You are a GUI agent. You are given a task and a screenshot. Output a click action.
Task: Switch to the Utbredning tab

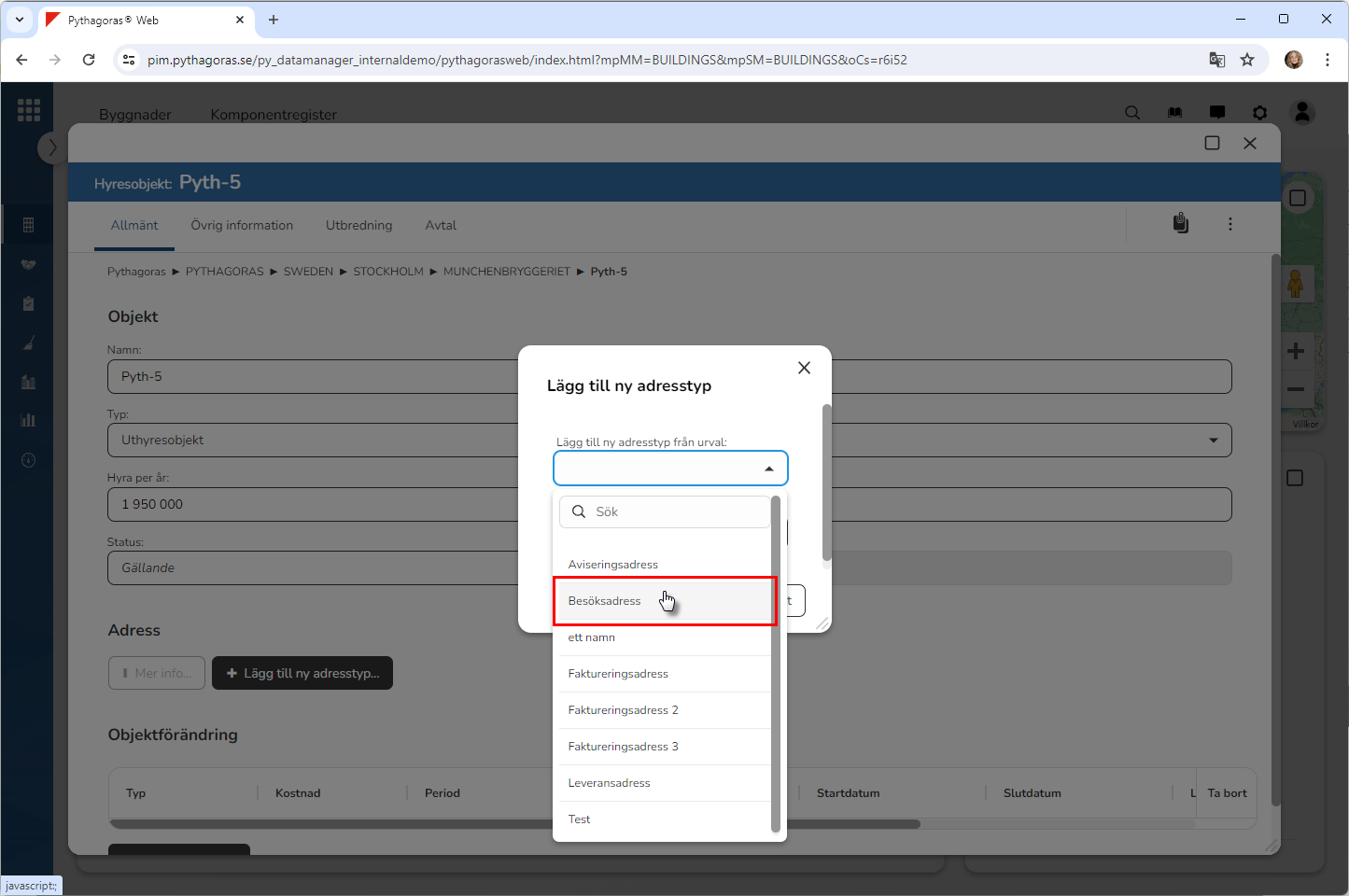point(358,226)
